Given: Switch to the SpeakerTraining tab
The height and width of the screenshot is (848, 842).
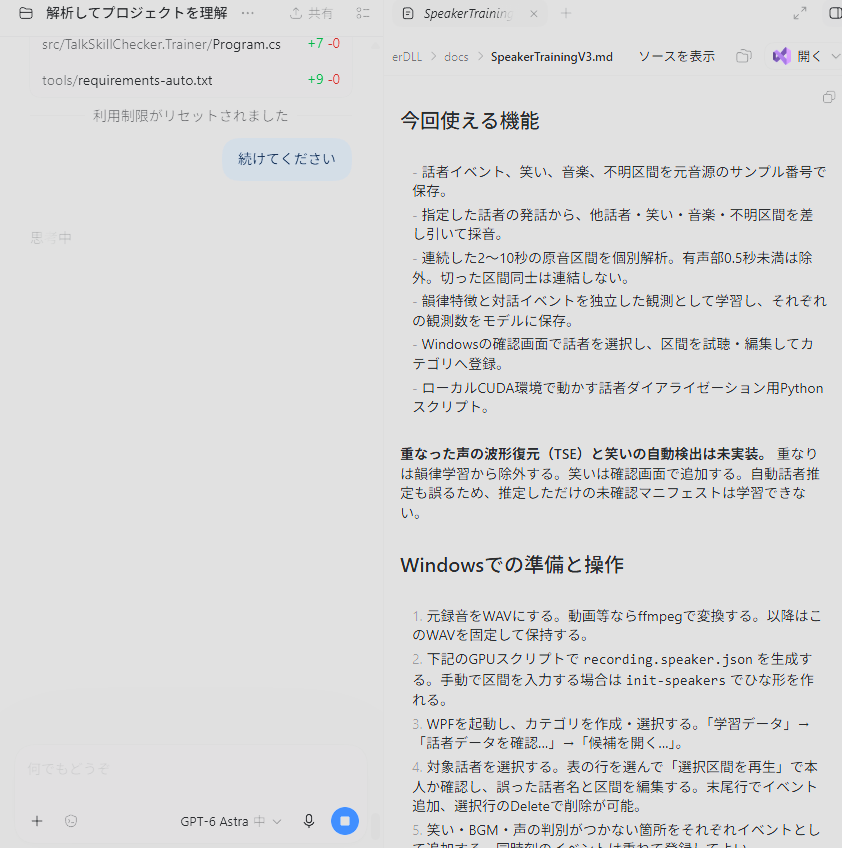Looking at the screenshot, I should tap(467, 14).
